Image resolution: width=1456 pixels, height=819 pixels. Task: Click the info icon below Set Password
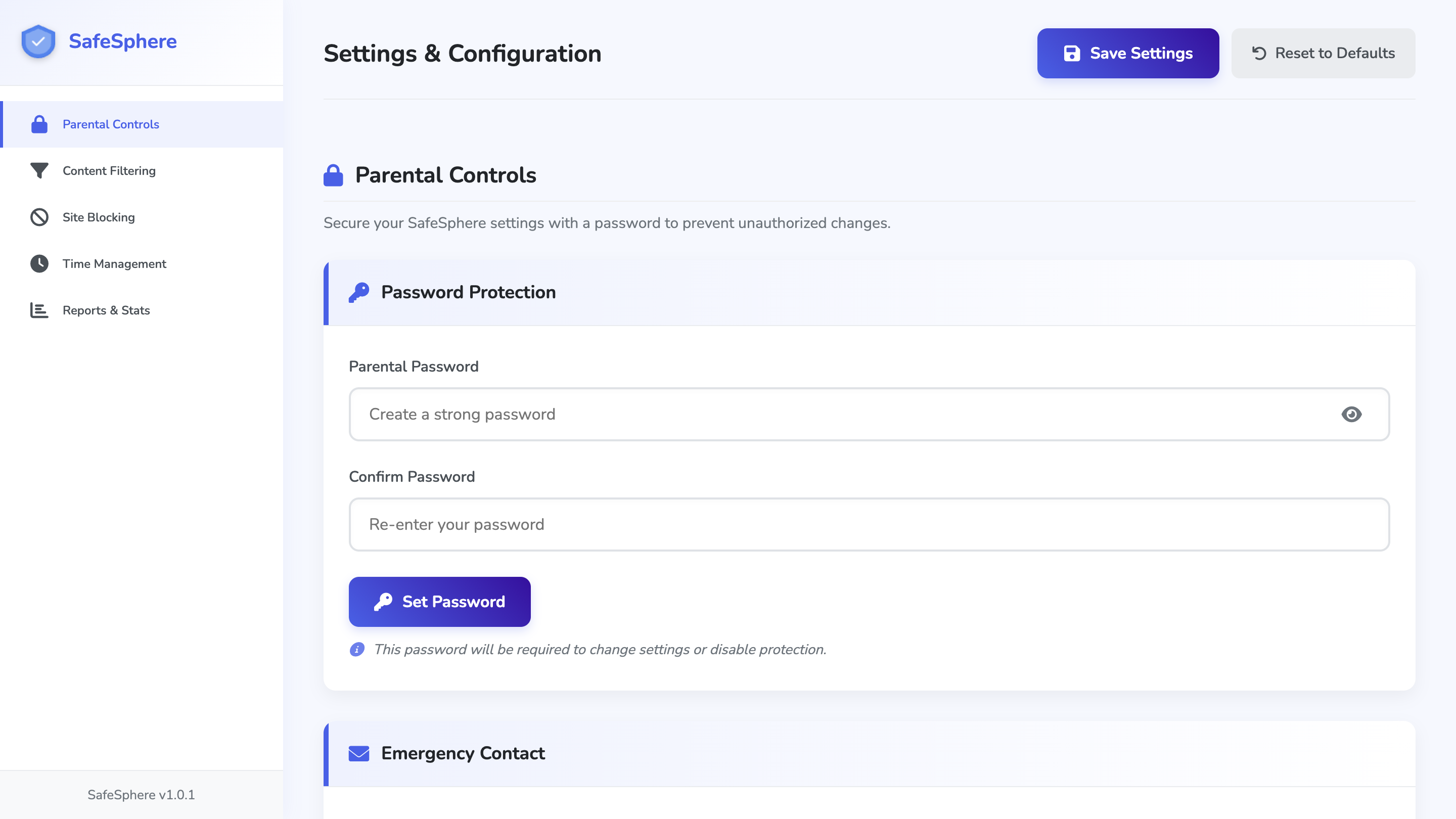[x=357, y=650]
